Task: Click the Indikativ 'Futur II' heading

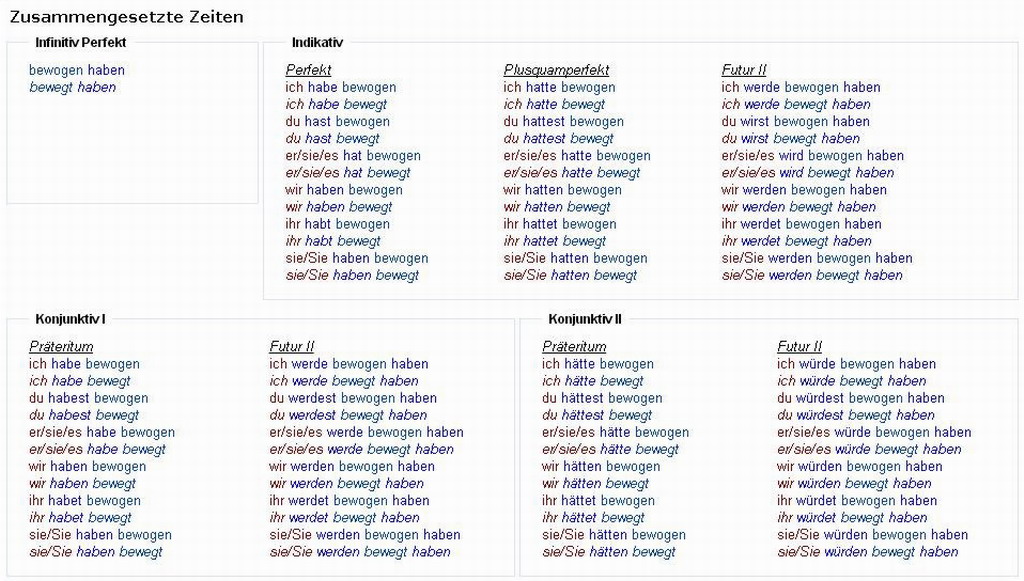Action: (x=744, y=70)
